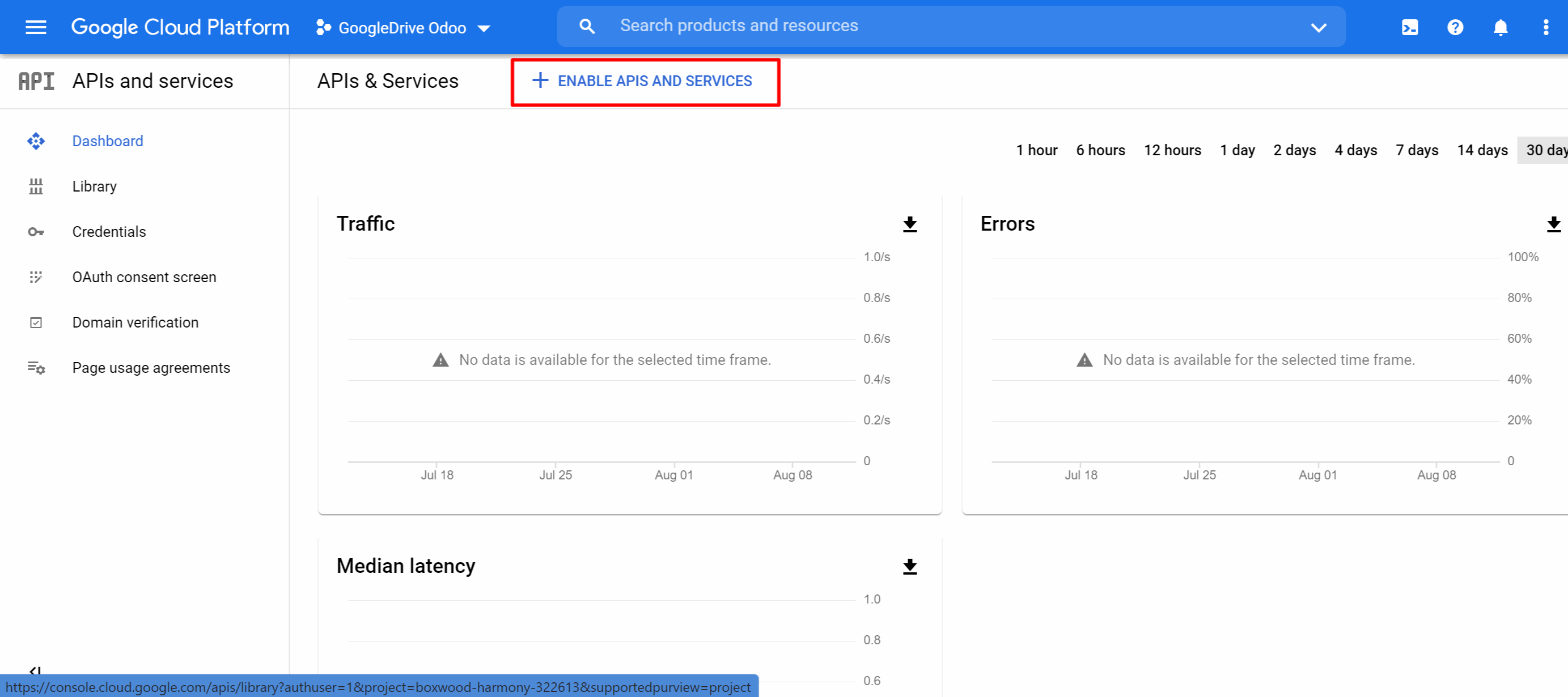Screen dimensions: 1568x697
Task: Click the Errors chart title
Action: pos(1007,224)
